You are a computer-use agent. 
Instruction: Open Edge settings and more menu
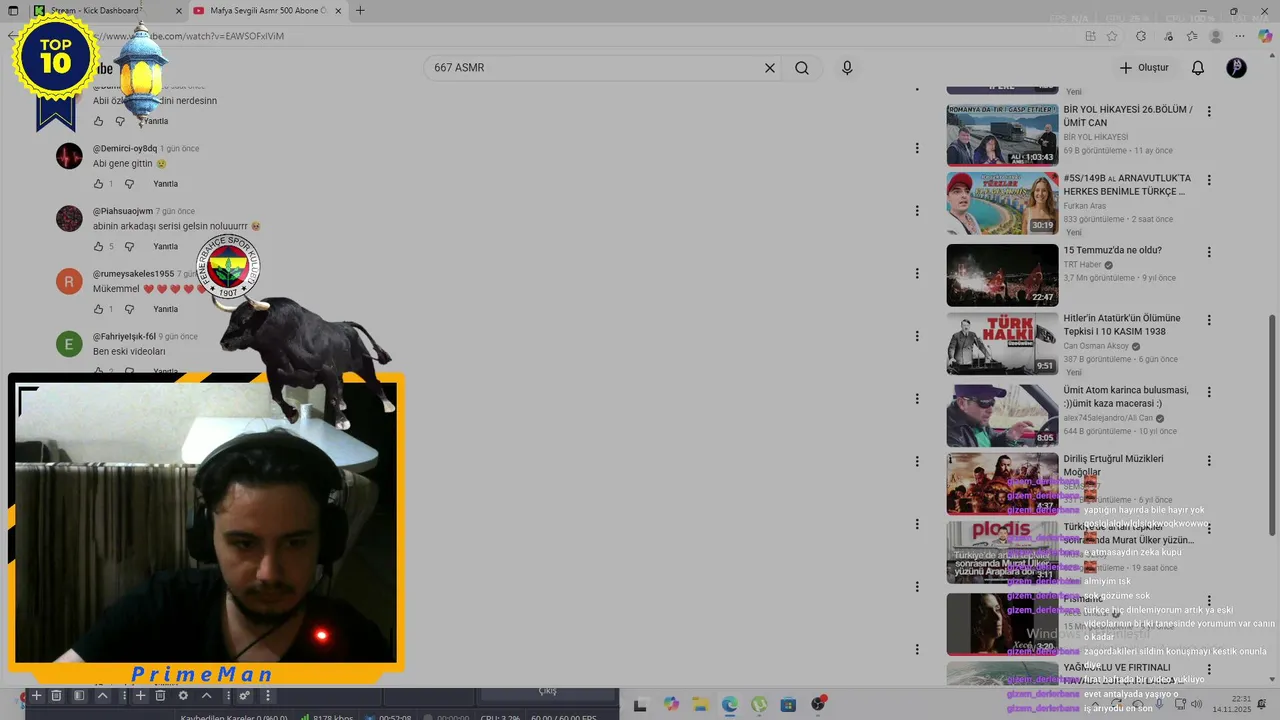[x=1241, y=36]
